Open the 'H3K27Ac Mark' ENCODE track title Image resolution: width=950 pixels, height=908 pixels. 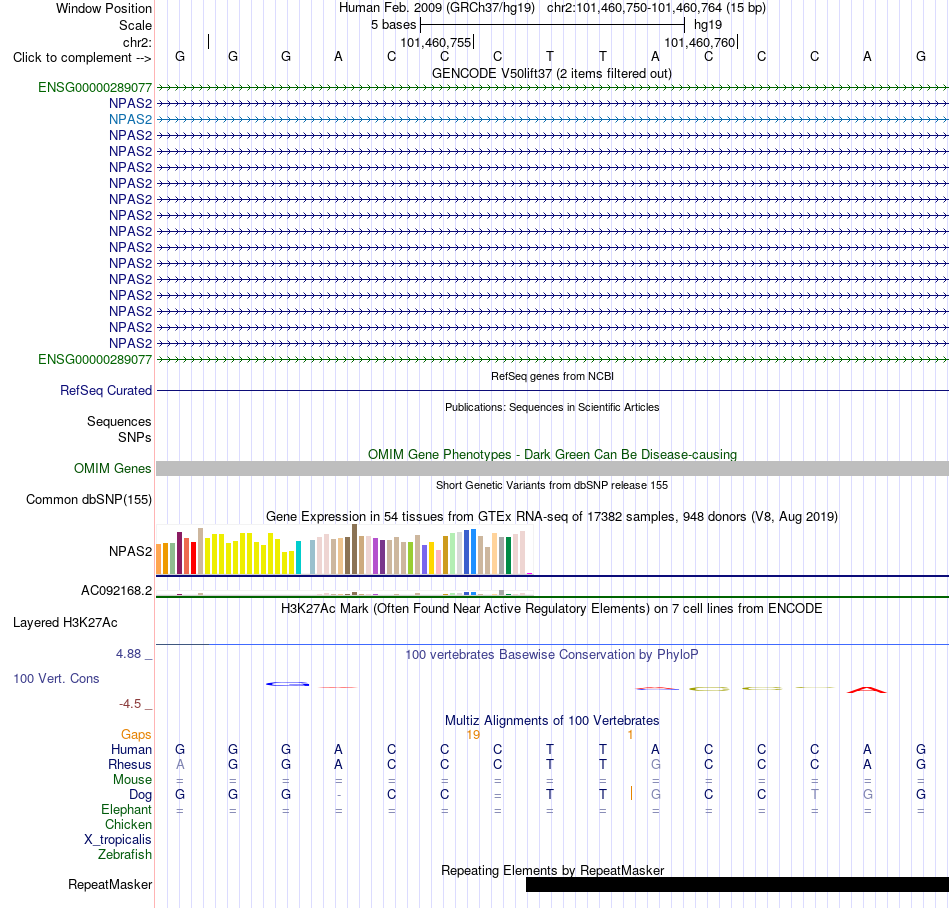coord(551,609)
